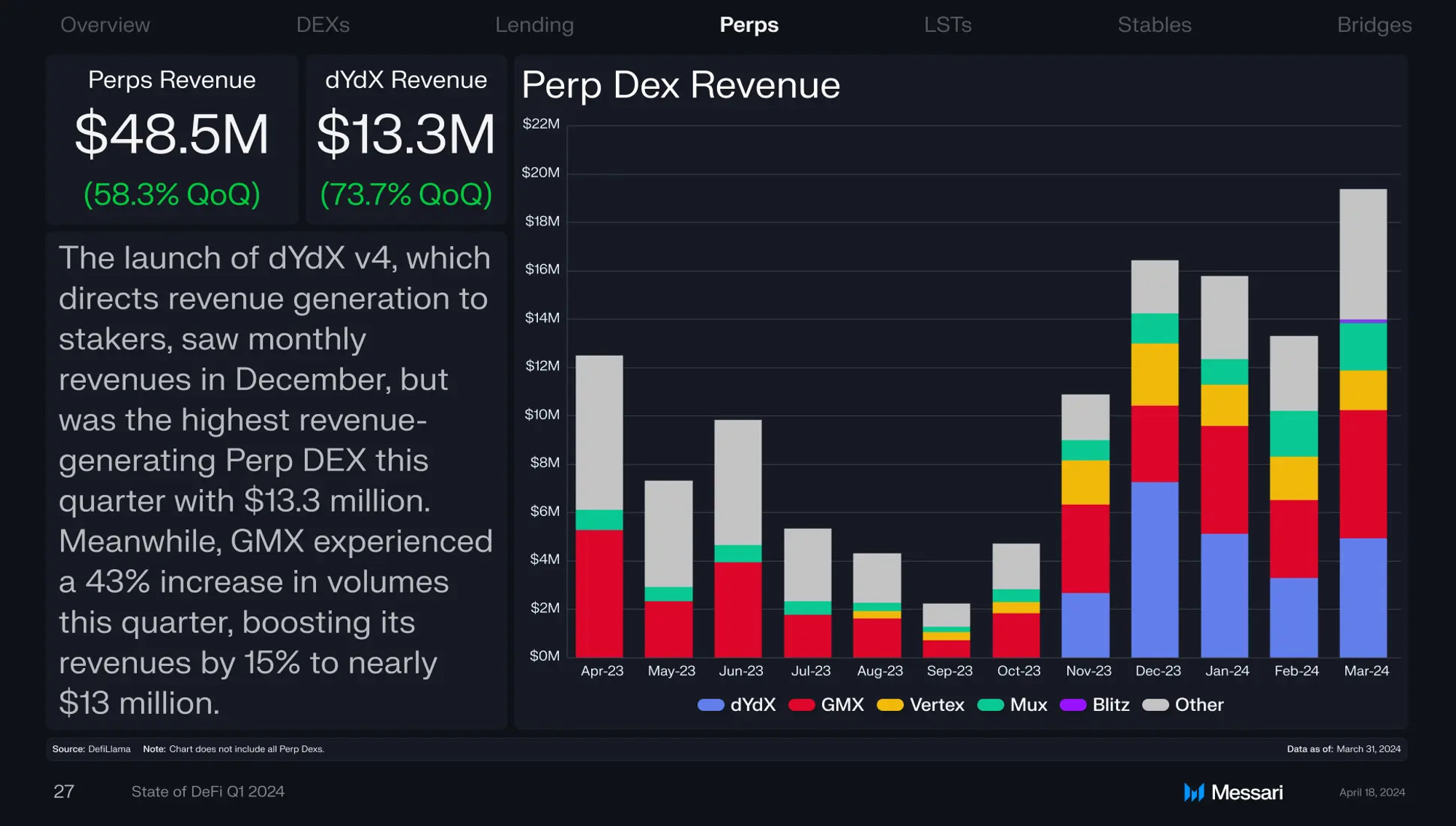Select the Stables tab
This screenshot has height=826, width=1456.
point(1154,24)
